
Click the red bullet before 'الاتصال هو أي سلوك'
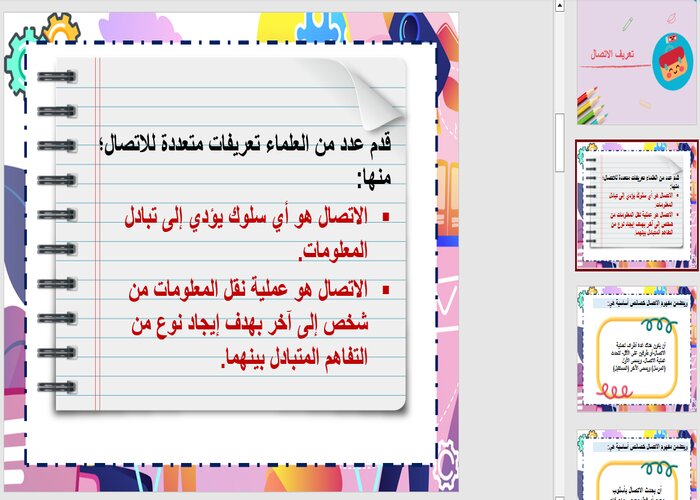[386, 217]
